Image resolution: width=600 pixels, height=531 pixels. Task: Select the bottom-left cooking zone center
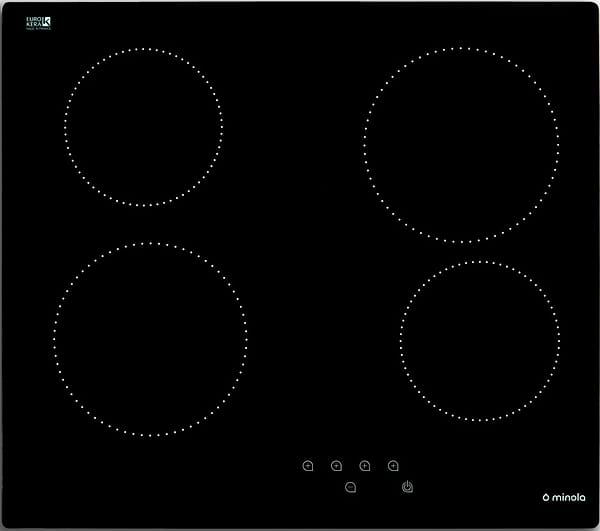(x=150, y=339)
